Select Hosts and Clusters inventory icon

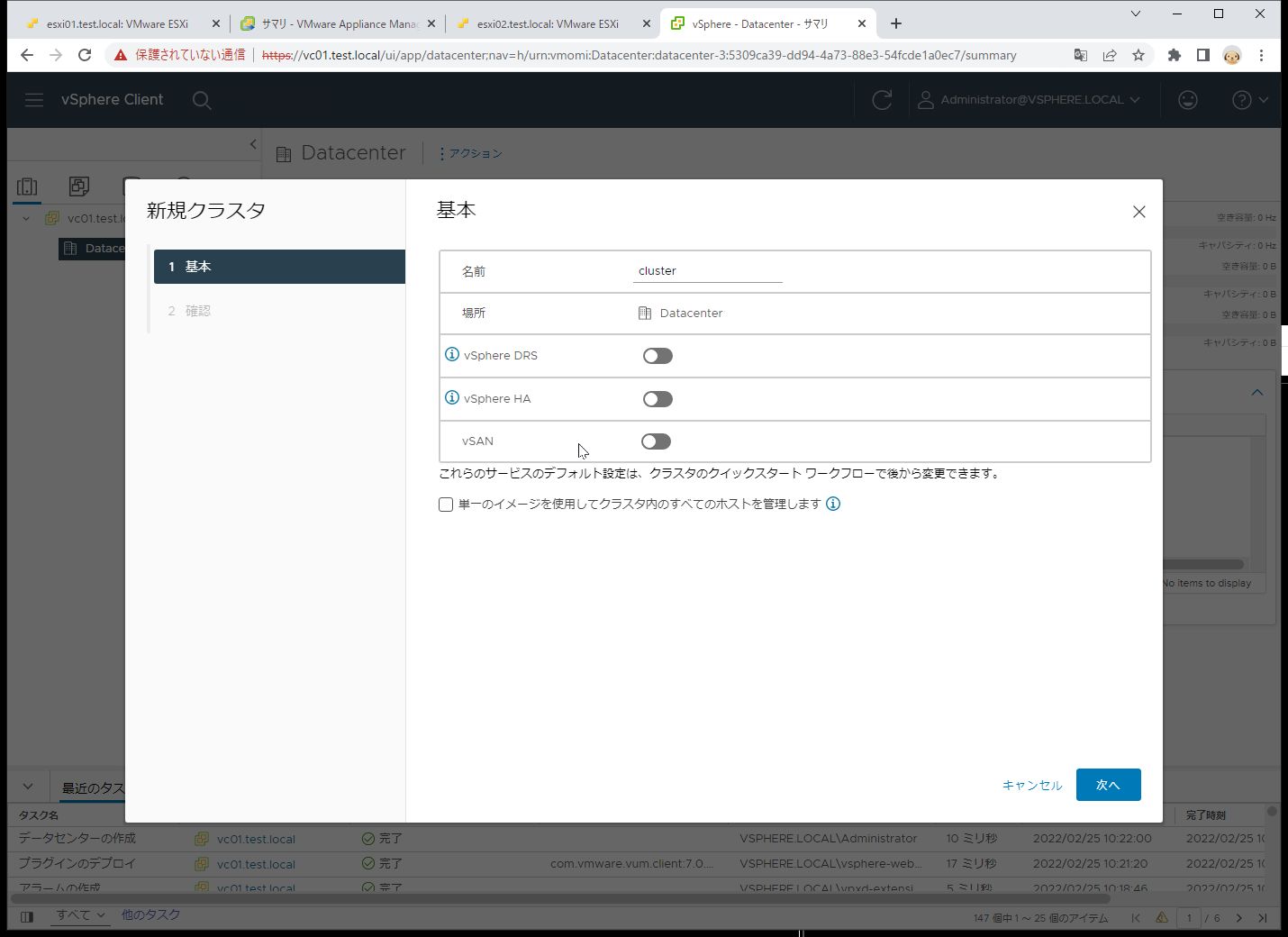(27, 186)
